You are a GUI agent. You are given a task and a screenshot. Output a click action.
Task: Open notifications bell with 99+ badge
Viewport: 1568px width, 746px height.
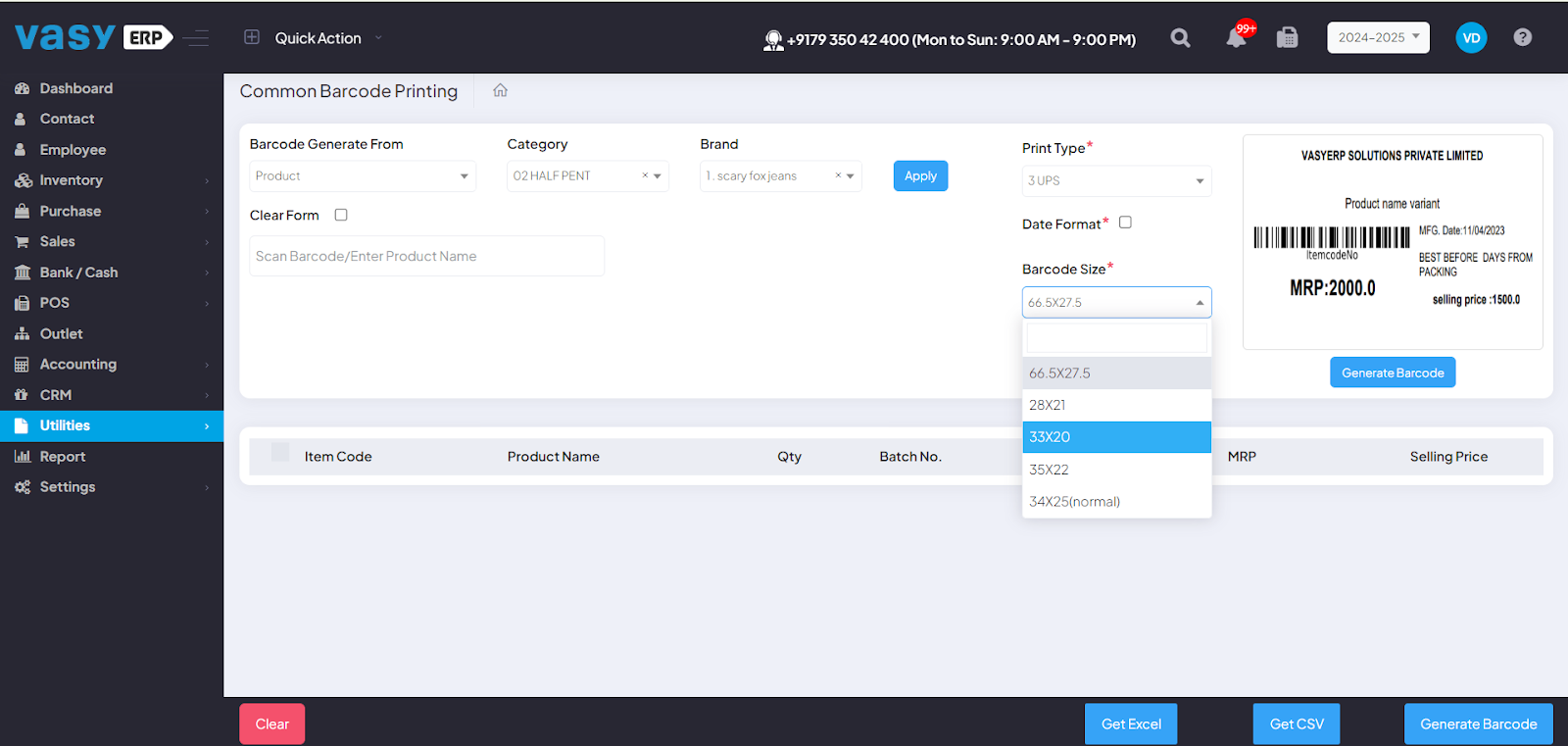click(1238, 37)
